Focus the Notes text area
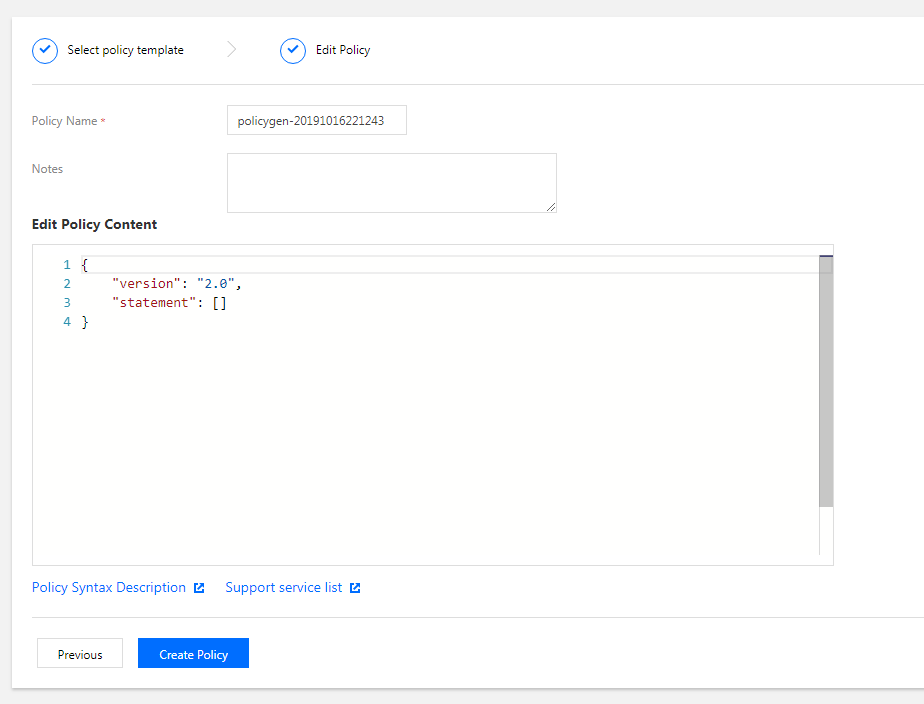 tap(392, 183)
